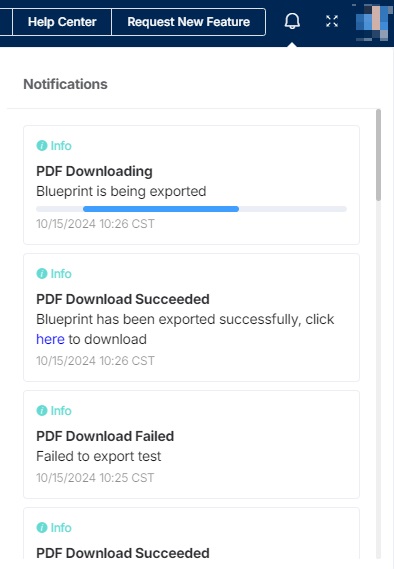This screenshot has width=394, height=569.
Task: Select the bottom-most PDF Download Succeeded title
Action: pyautogui.click(x=123, y=553)
